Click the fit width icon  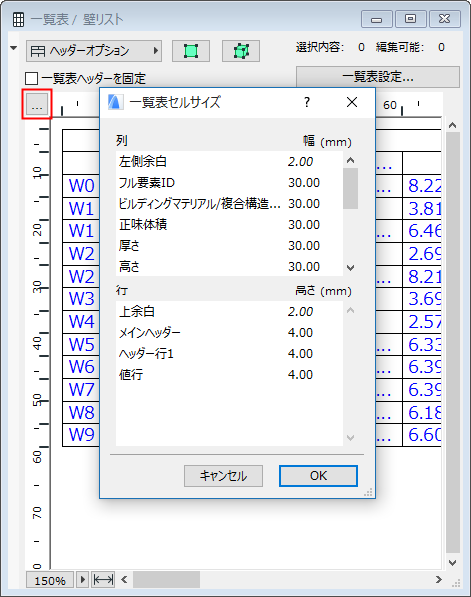(103, 580)
